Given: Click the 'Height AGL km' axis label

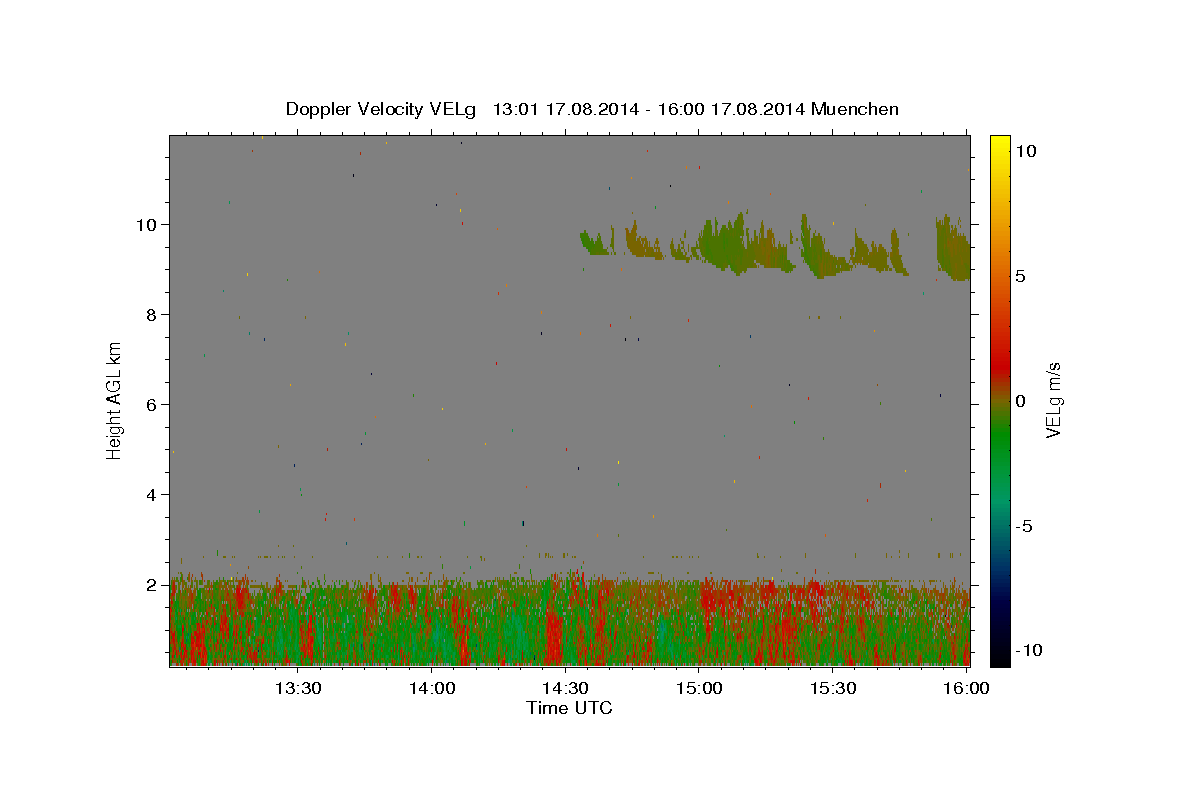Looking at the screenshot, I should [115, 400].
